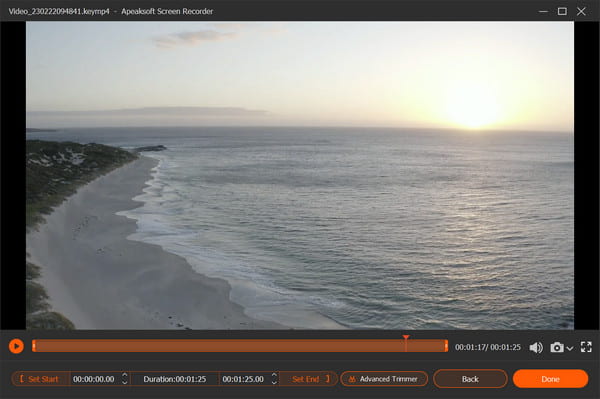Decrease start time with down stepper arrow

124,382
